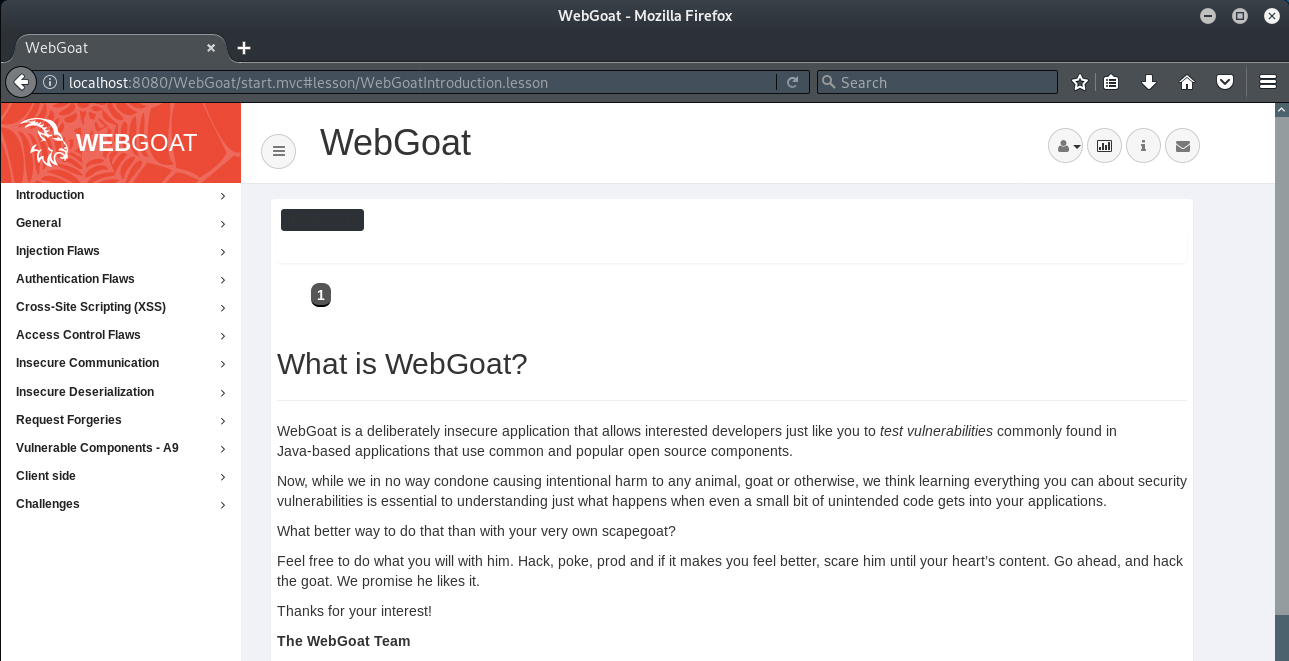The width and height of the screenshot is (1289, 661).
Task: Reload the current lesson page
Action: 793,82
